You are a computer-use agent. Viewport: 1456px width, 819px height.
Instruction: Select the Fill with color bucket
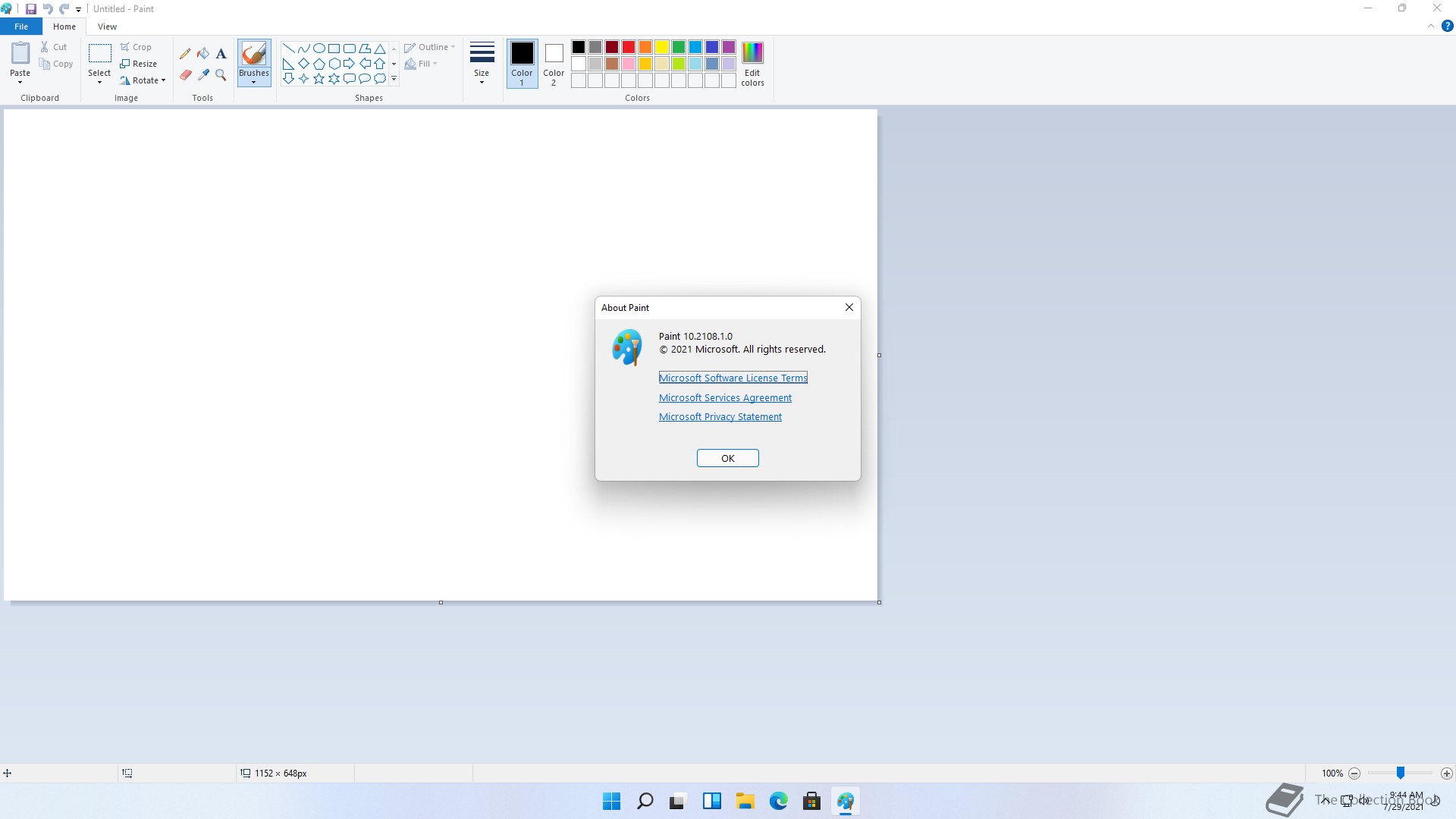pos(203,54)
